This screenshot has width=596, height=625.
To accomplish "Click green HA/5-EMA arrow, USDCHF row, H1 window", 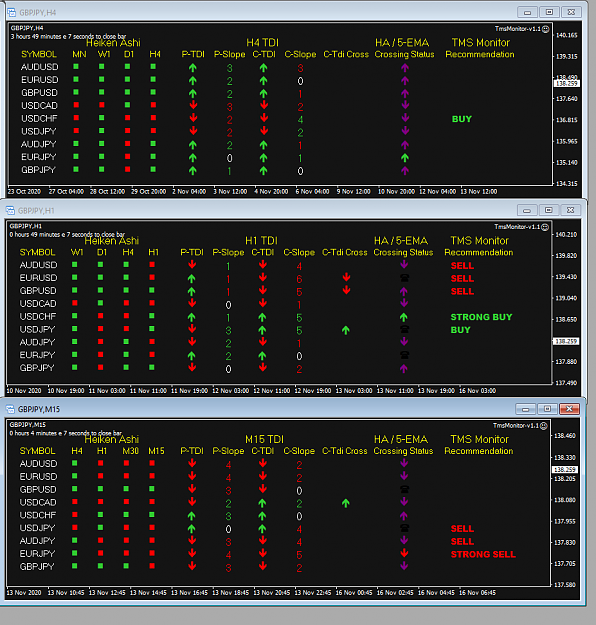I will pos(403,317).
